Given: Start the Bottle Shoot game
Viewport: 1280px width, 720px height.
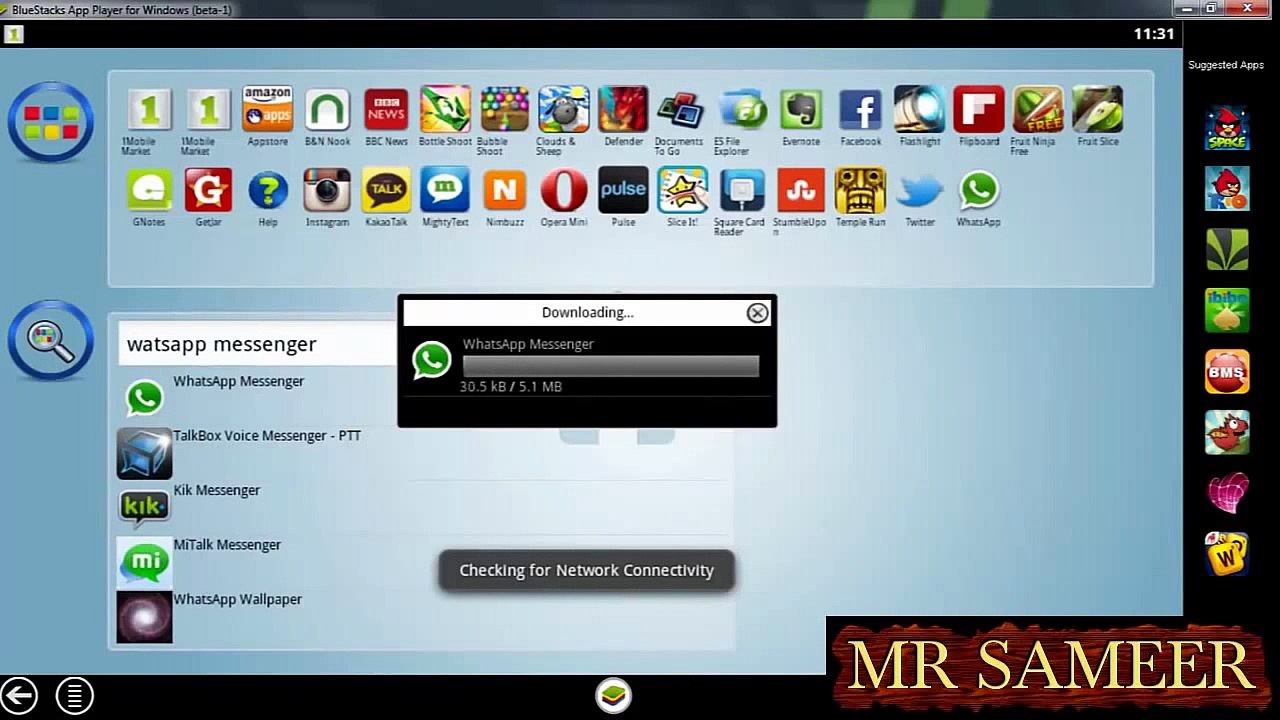Looking at the screenshot, I should [x=445, y=109].
